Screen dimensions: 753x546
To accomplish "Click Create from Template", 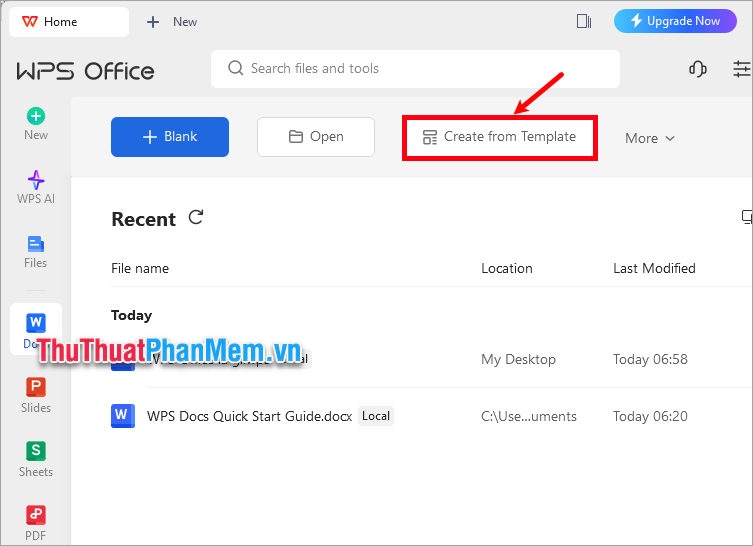I will pyautogui.click(x=499, y=137).
